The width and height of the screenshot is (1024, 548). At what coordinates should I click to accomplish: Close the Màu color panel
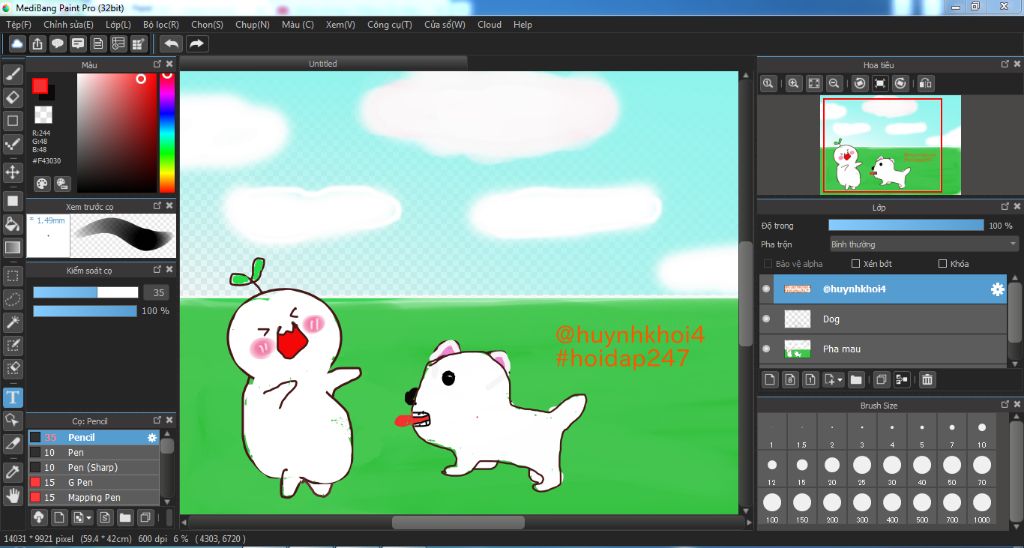pos(169,64)
